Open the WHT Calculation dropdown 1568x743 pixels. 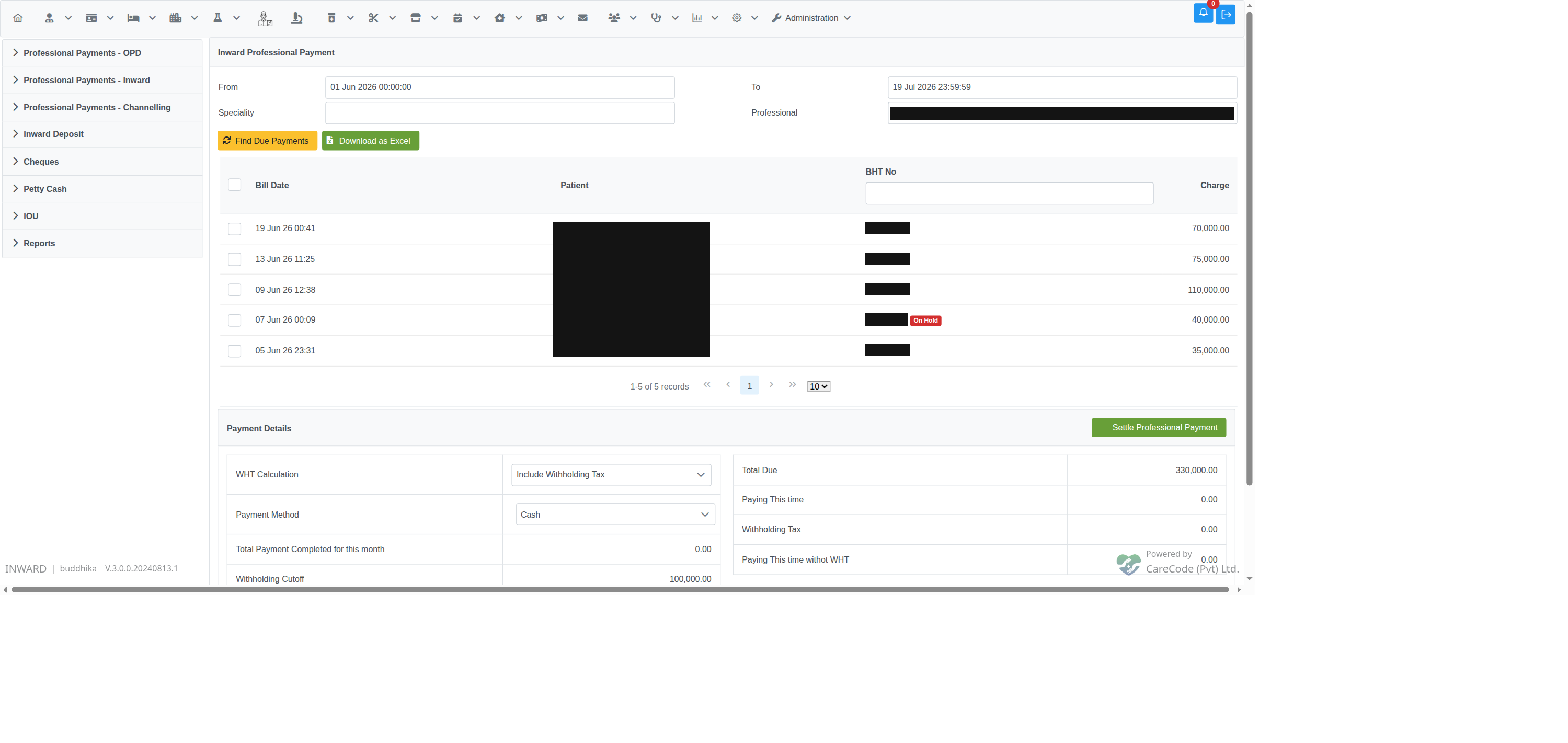pyautogui.click(x=611, y=475)
